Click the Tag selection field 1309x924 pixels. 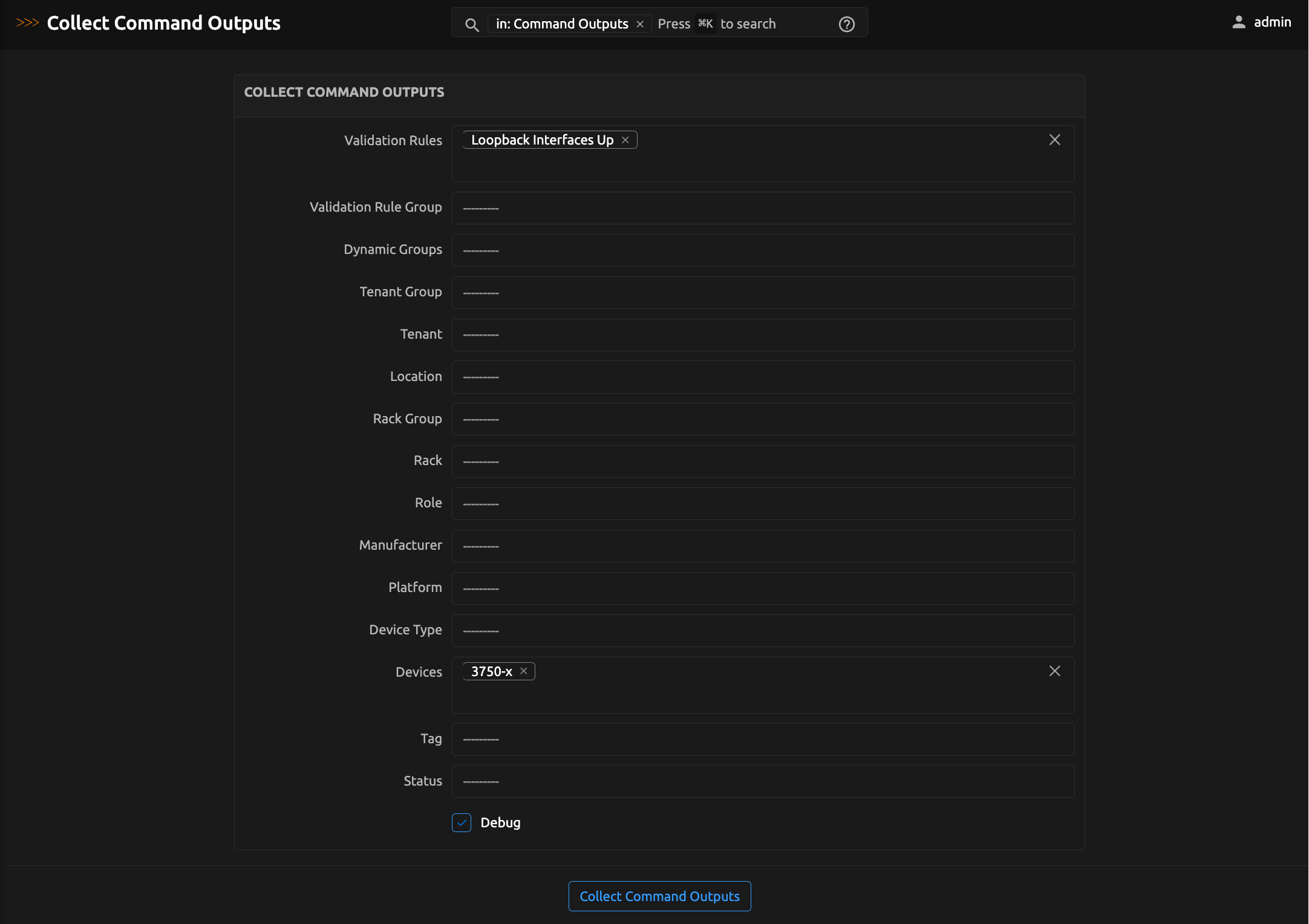click(x=762, y=739)
